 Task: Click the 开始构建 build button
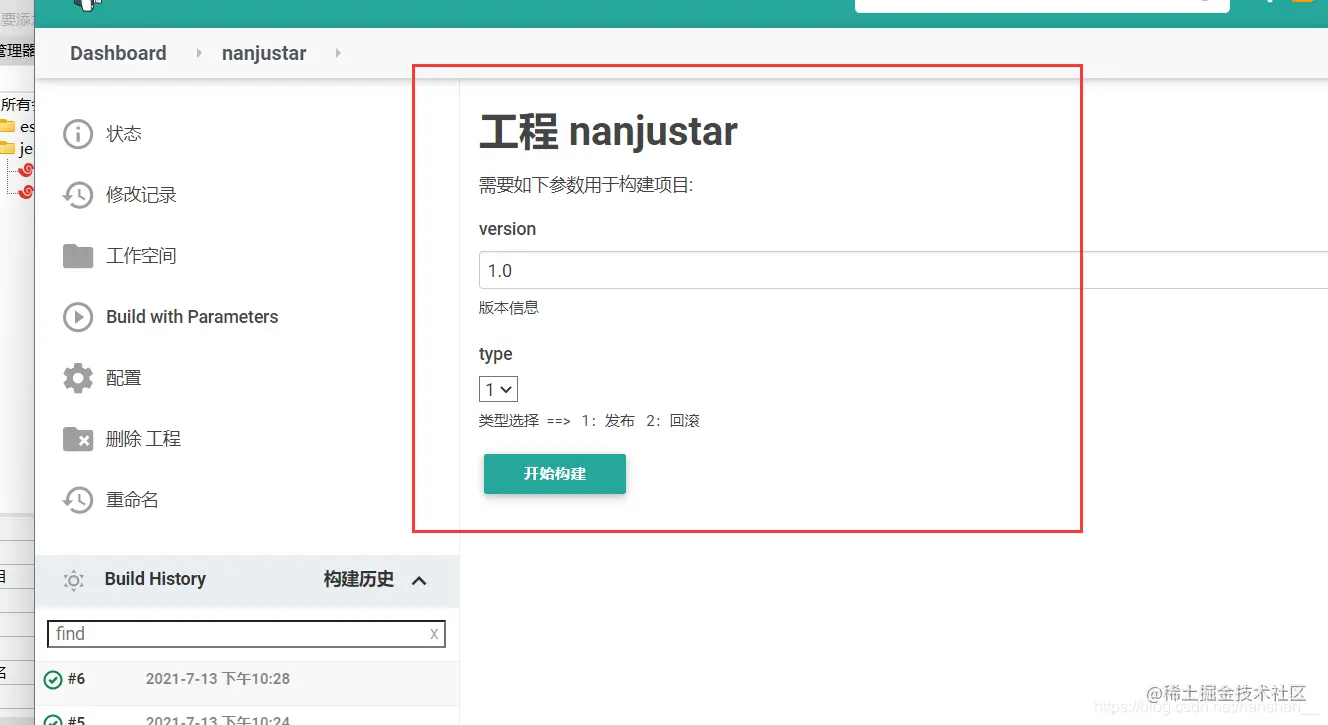point(554,474)
